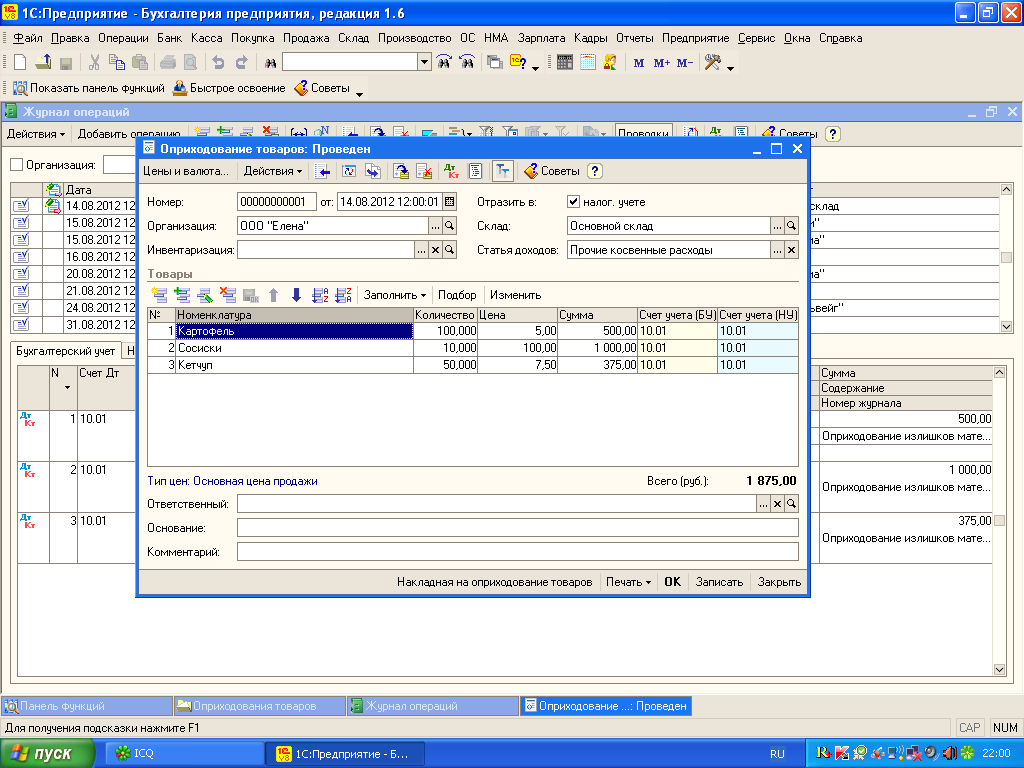Click the magnifier open icon beside Склад field
The image size is (1024, 768).
tap(791, 226)
